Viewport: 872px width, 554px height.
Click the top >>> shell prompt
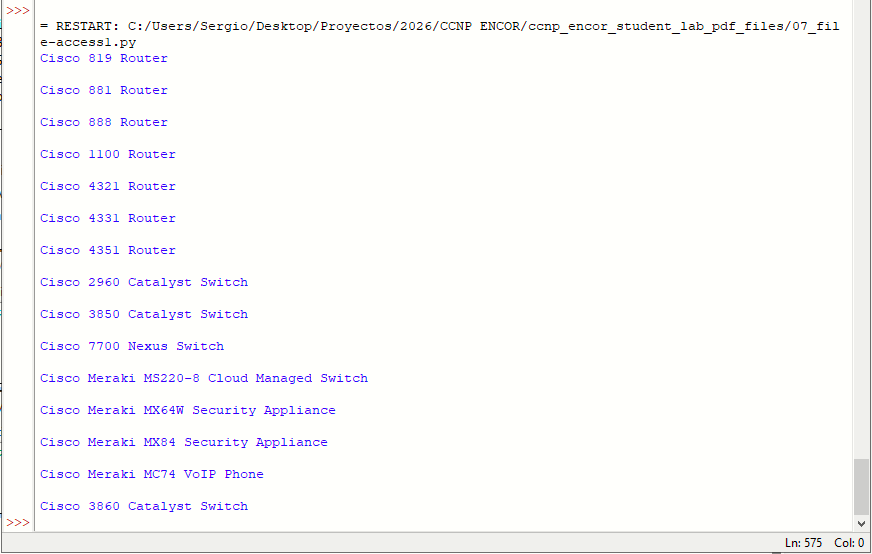[x=18, y=11]
